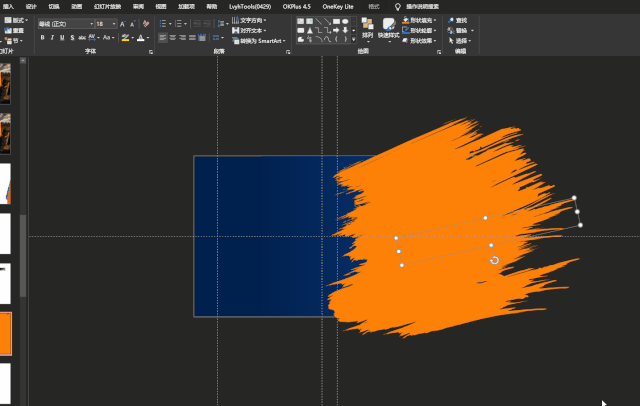Toggle strikethrough (abc) formatting
This screenshot has height=406, width=640.
pos(82,38)
